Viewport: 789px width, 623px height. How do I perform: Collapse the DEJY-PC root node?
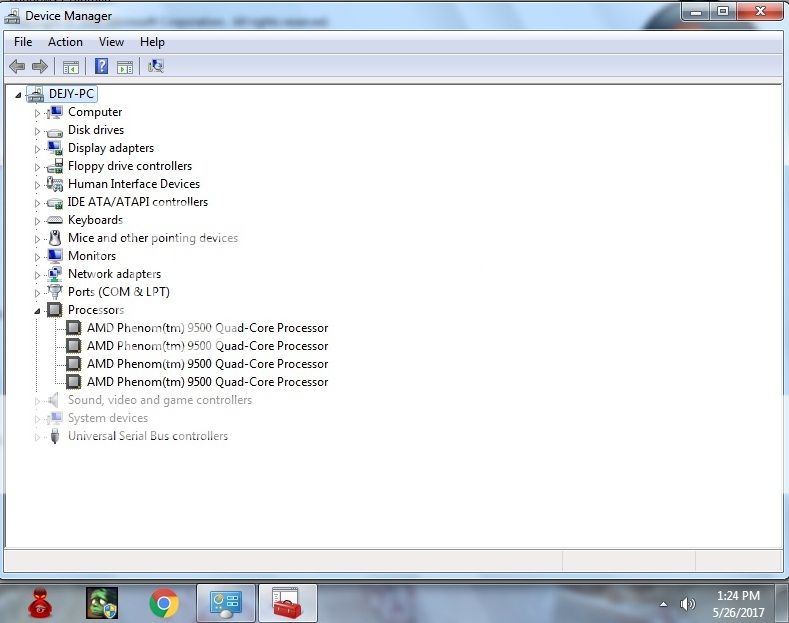(x=18, y=95)
